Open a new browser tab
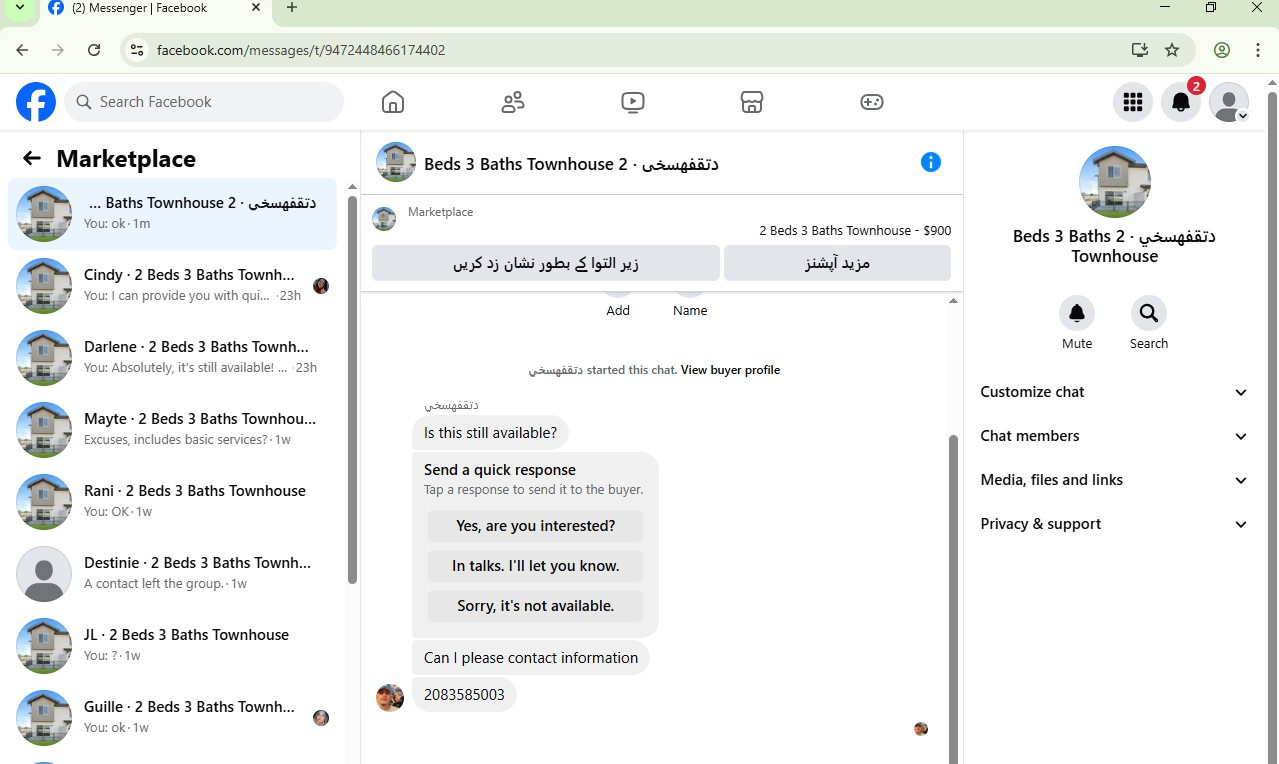 [292, 8]
